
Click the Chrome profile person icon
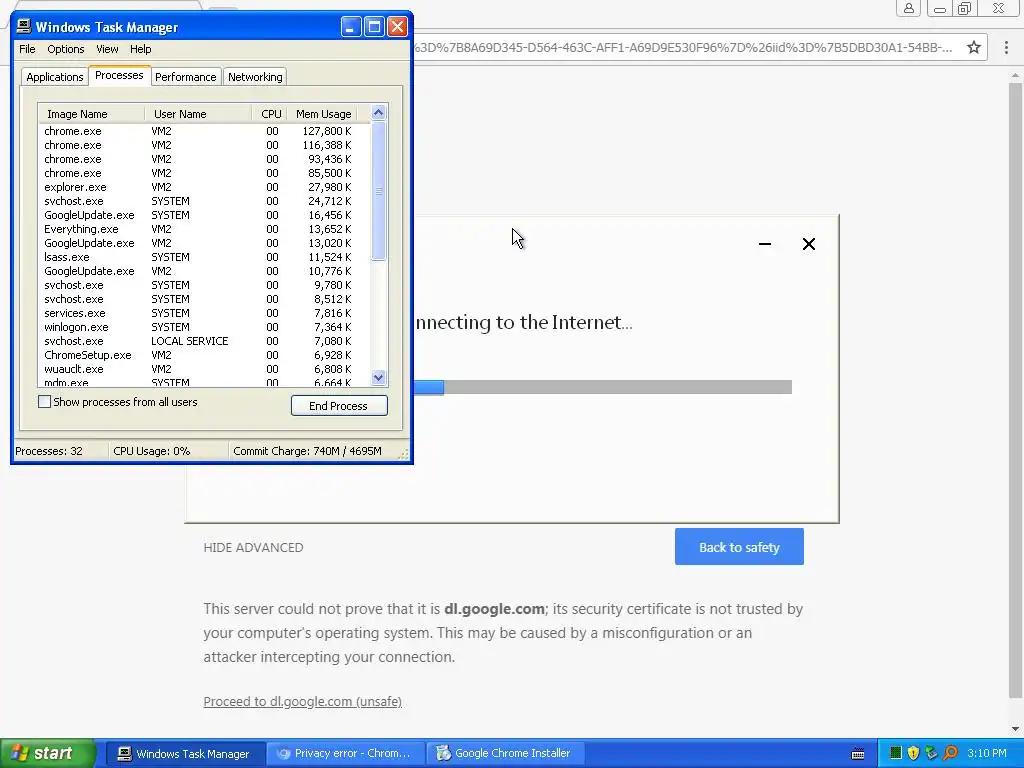(x=908, y=8)
